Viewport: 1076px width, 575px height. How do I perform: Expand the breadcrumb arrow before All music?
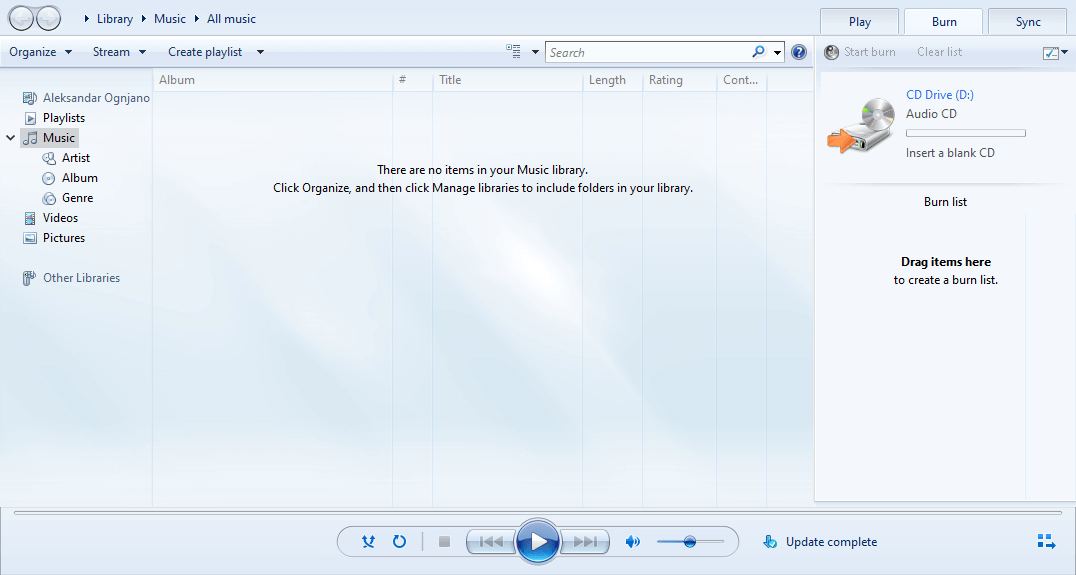[197, 19]
